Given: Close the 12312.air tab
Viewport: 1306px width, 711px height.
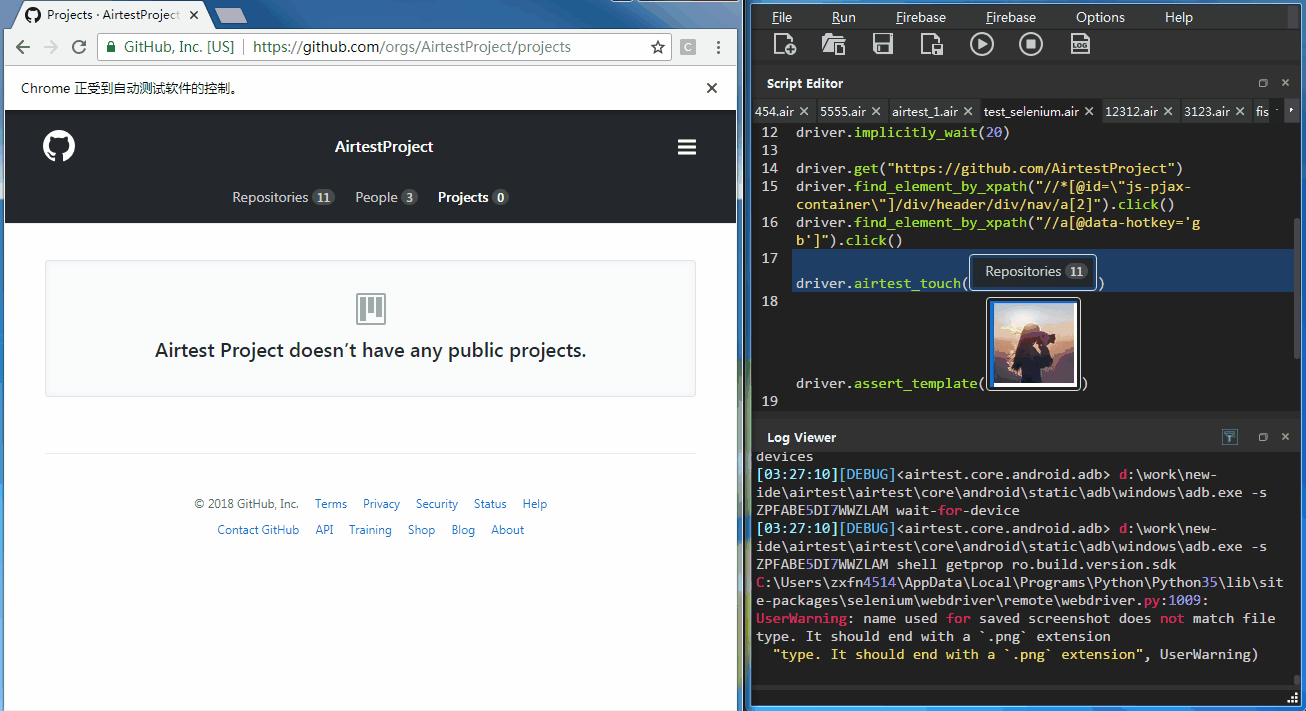Looking at the screenshot, I should (x=1168, y=112).
